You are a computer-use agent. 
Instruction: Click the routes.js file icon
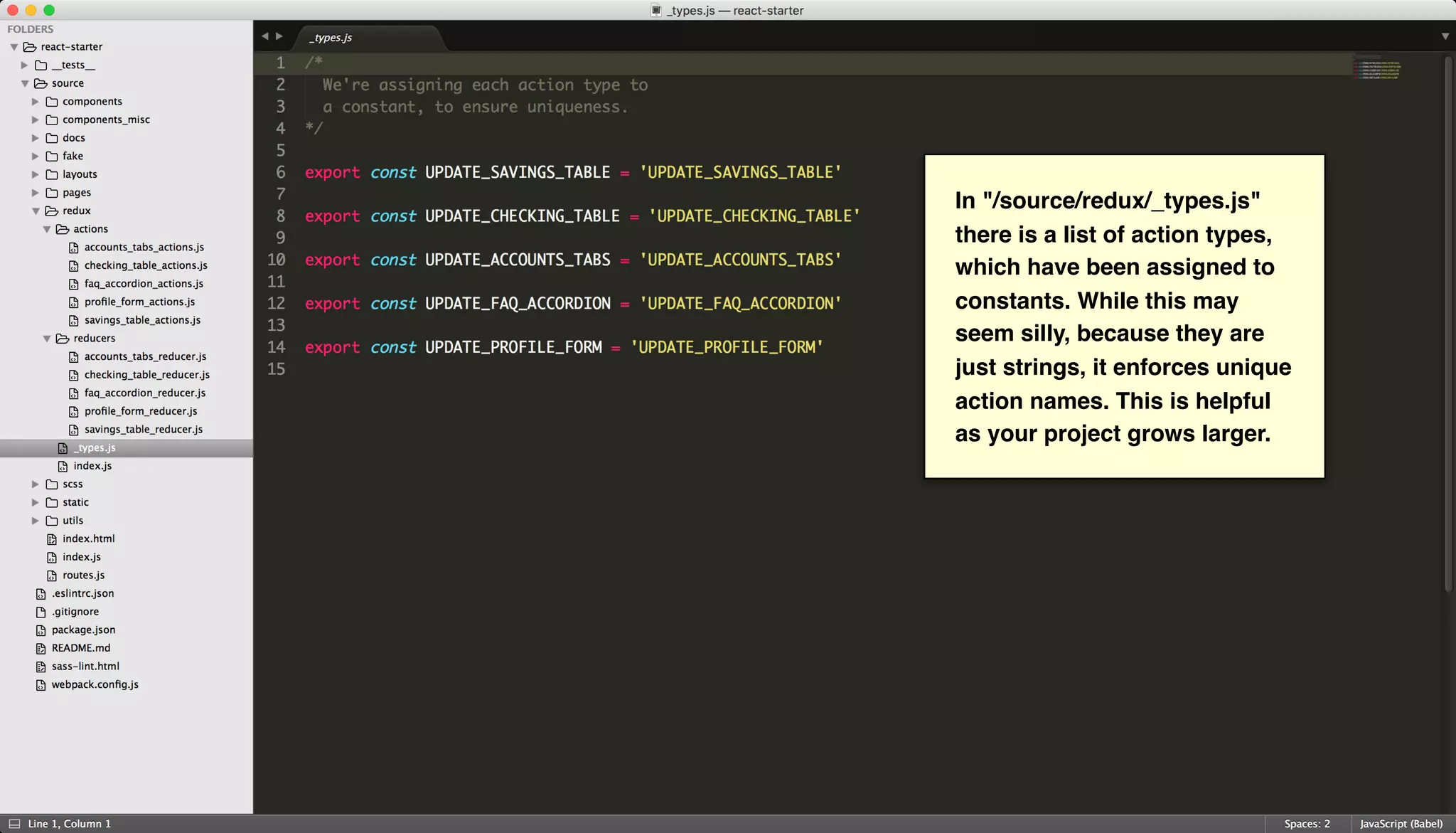52,575
